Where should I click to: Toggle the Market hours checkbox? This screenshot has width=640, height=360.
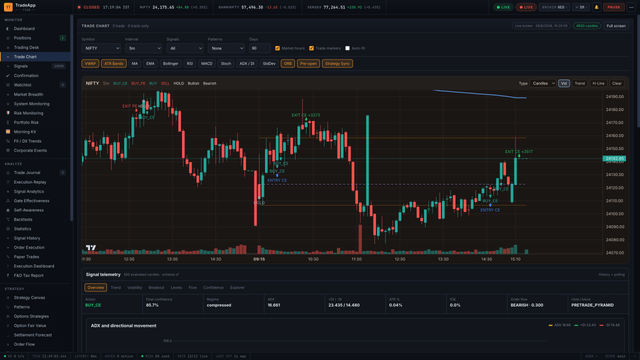(278, 48)
